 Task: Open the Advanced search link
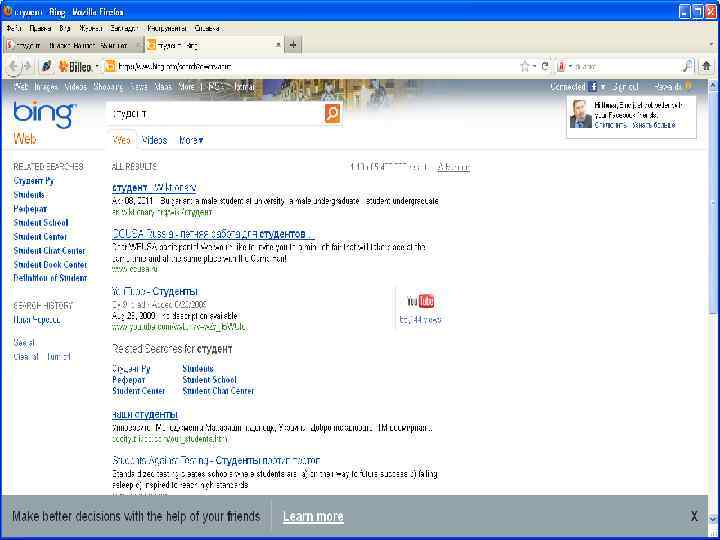[453, 167]
